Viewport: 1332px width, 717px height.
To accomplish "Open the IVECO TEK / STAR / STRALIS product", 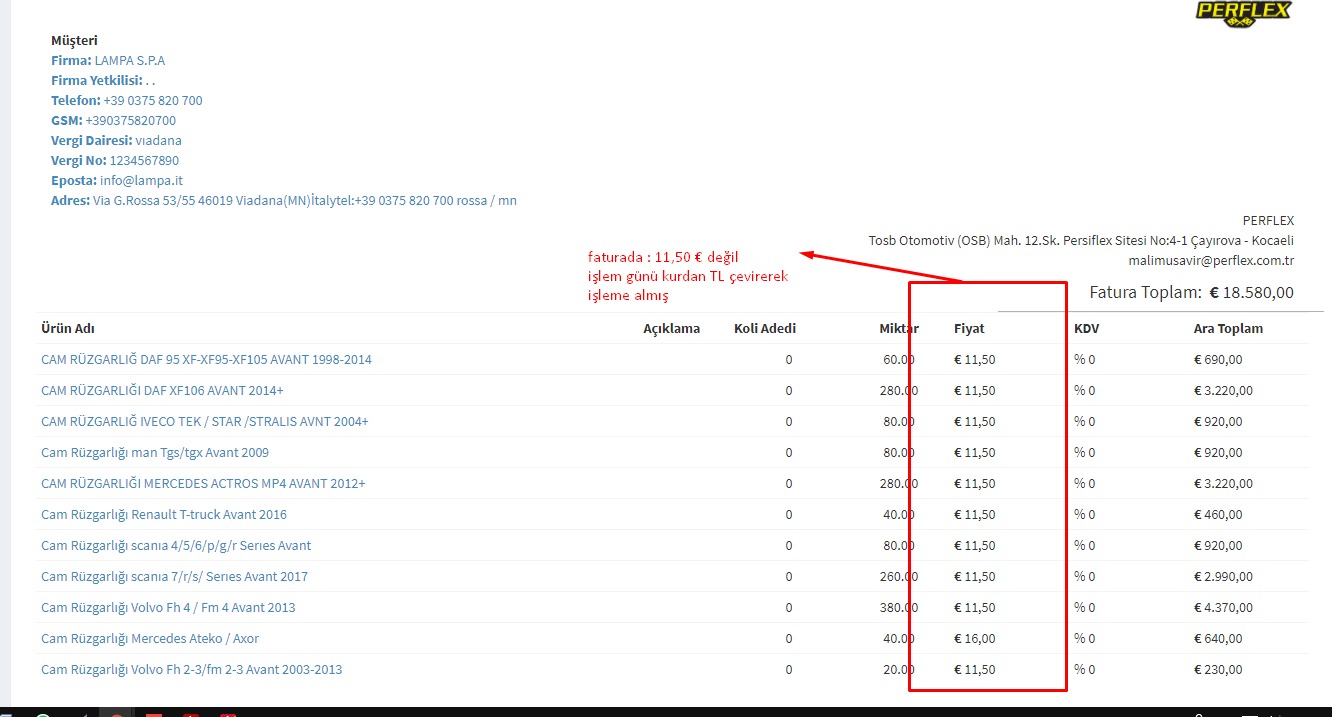I will pyautogui.click(x=204, y=421).
